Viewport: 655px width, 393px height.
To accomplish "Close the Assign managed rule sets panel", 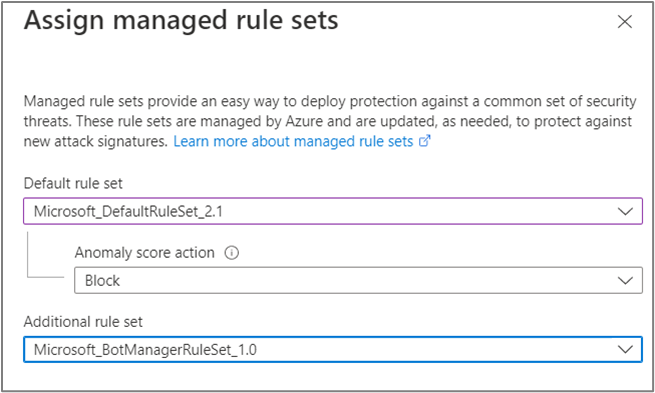I will tap(625, 22).
